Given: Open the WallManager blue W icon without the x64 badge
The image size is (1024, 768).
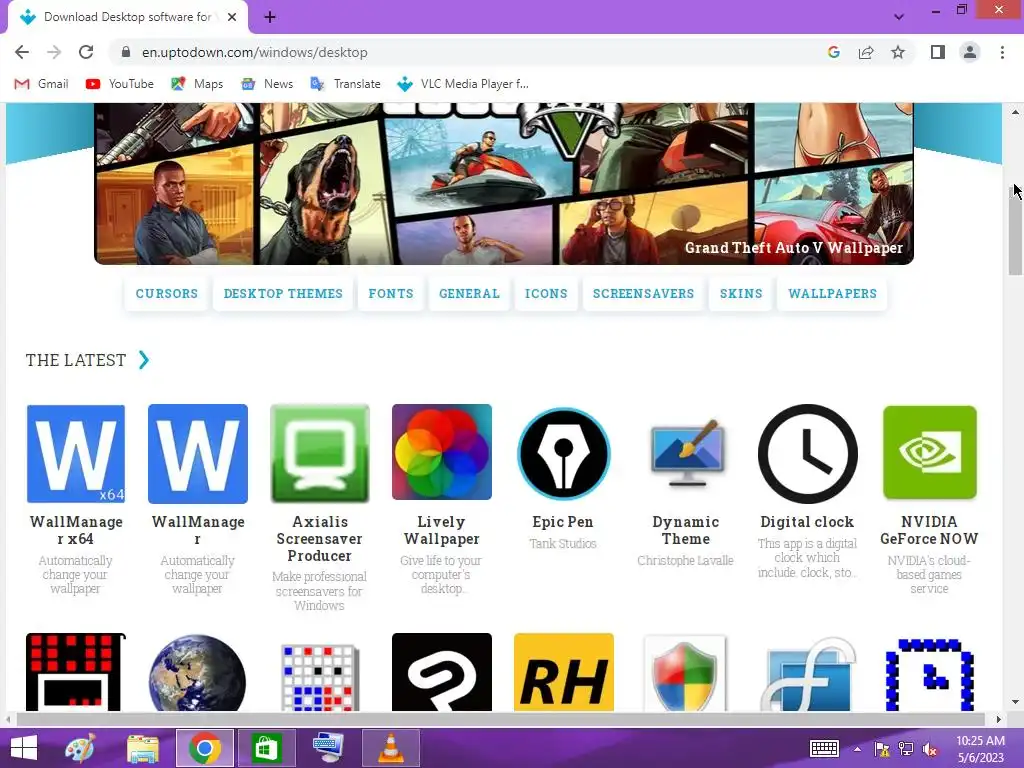Looking at the screenshot, I should pyautogui.click(x=198, y=453).
